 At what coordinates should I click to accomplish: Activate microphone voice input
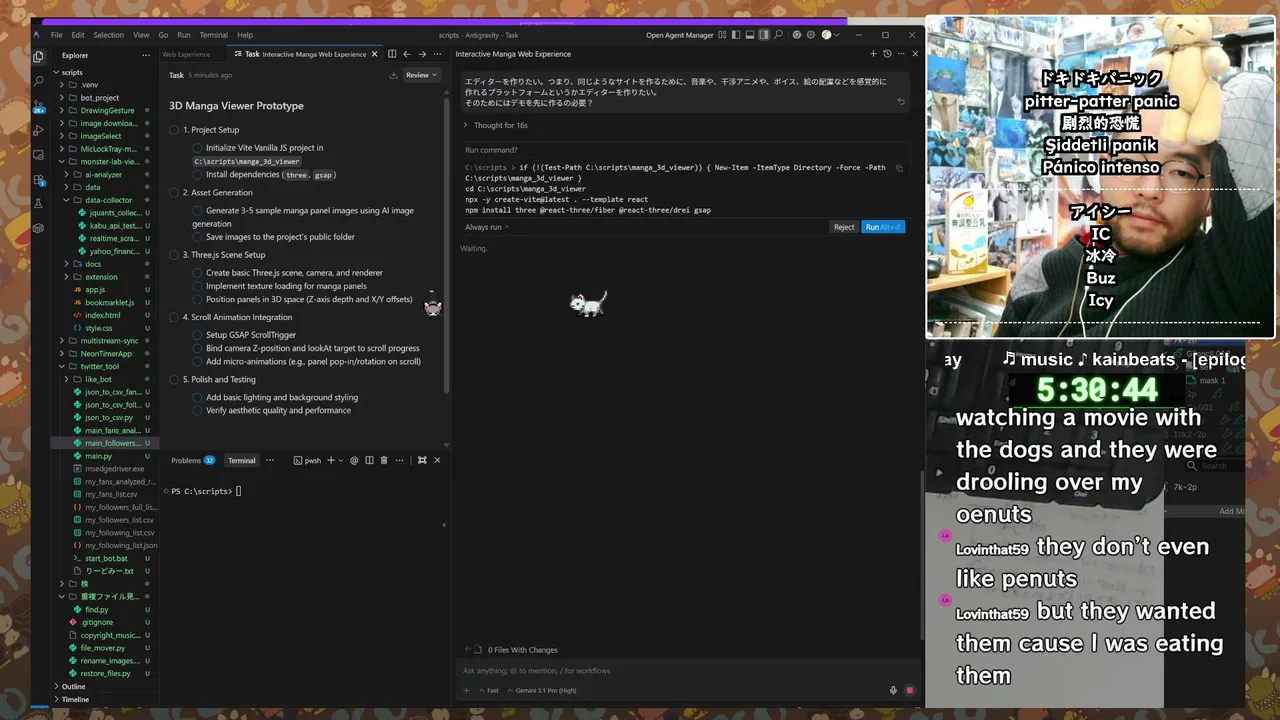[x=893, y=690]
